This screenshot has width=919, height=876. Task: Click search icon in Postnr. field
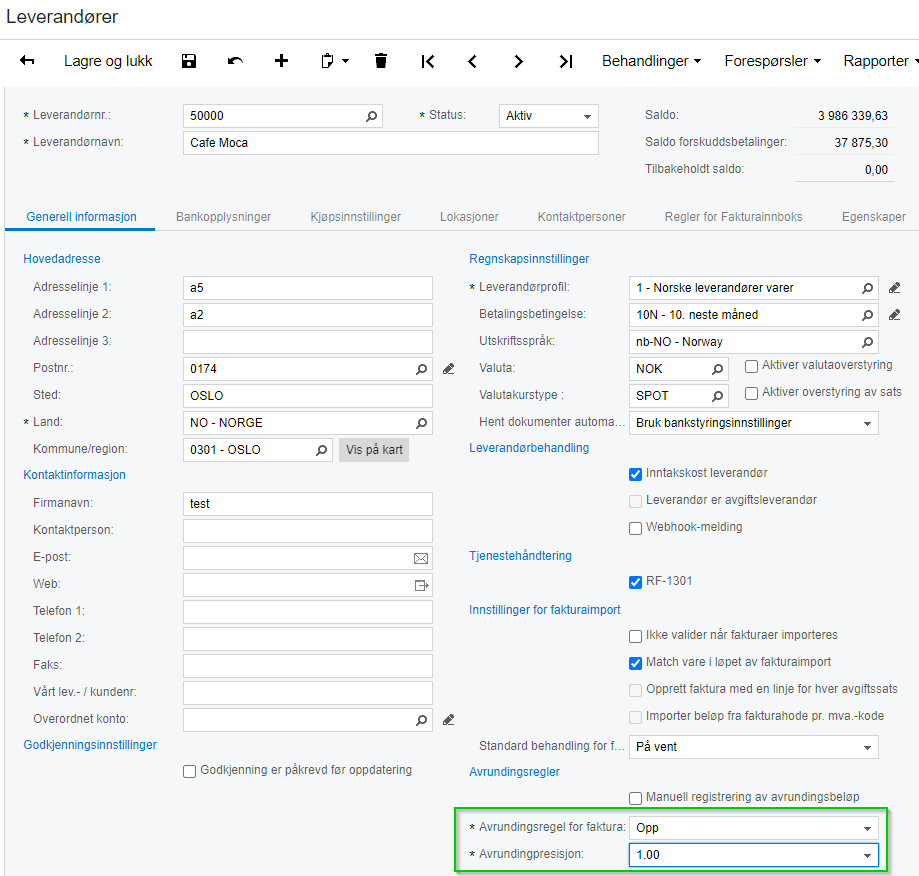(422, 369)
